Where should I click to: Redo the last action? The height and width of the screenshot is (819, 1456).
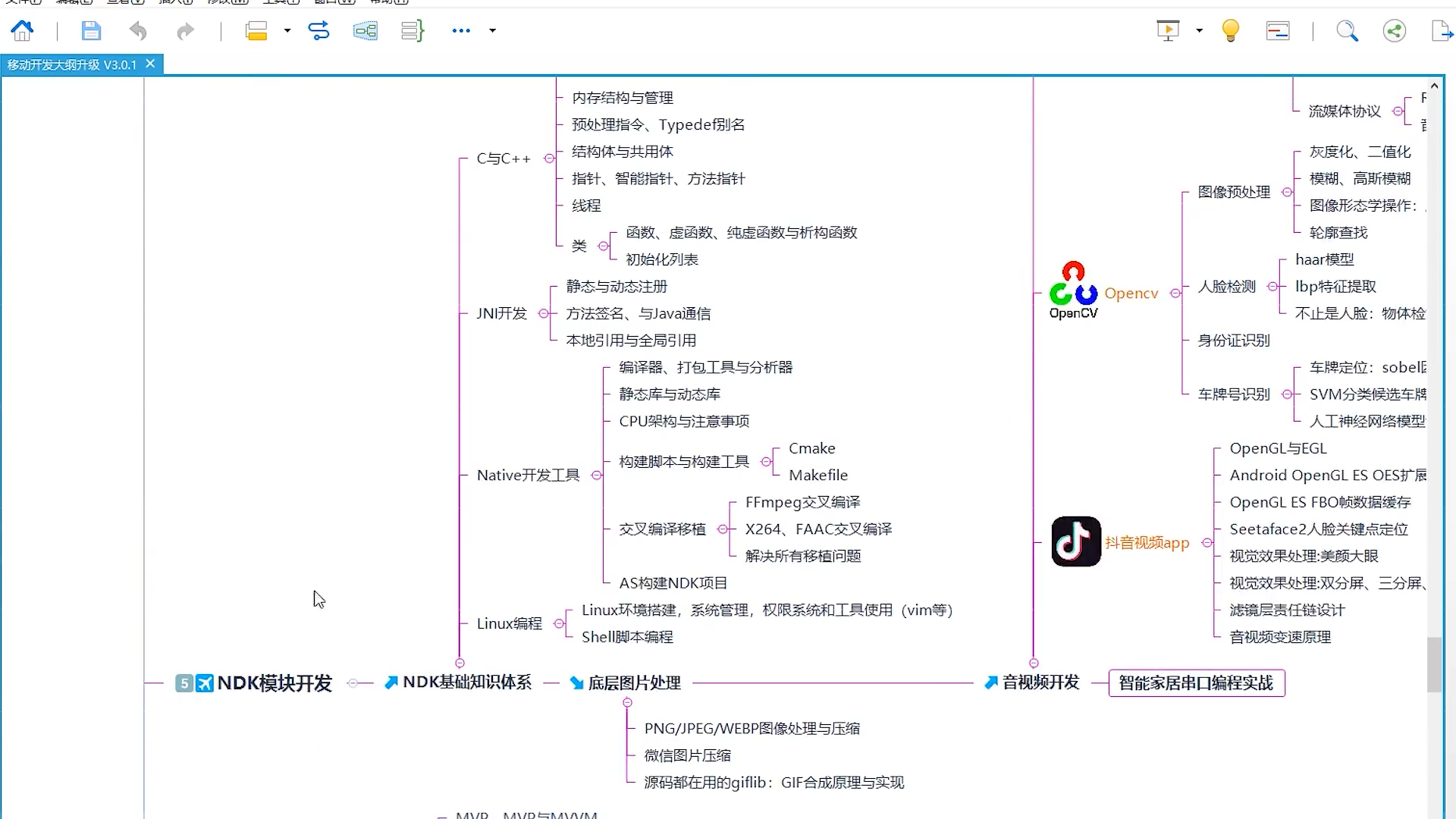[185, 31]
